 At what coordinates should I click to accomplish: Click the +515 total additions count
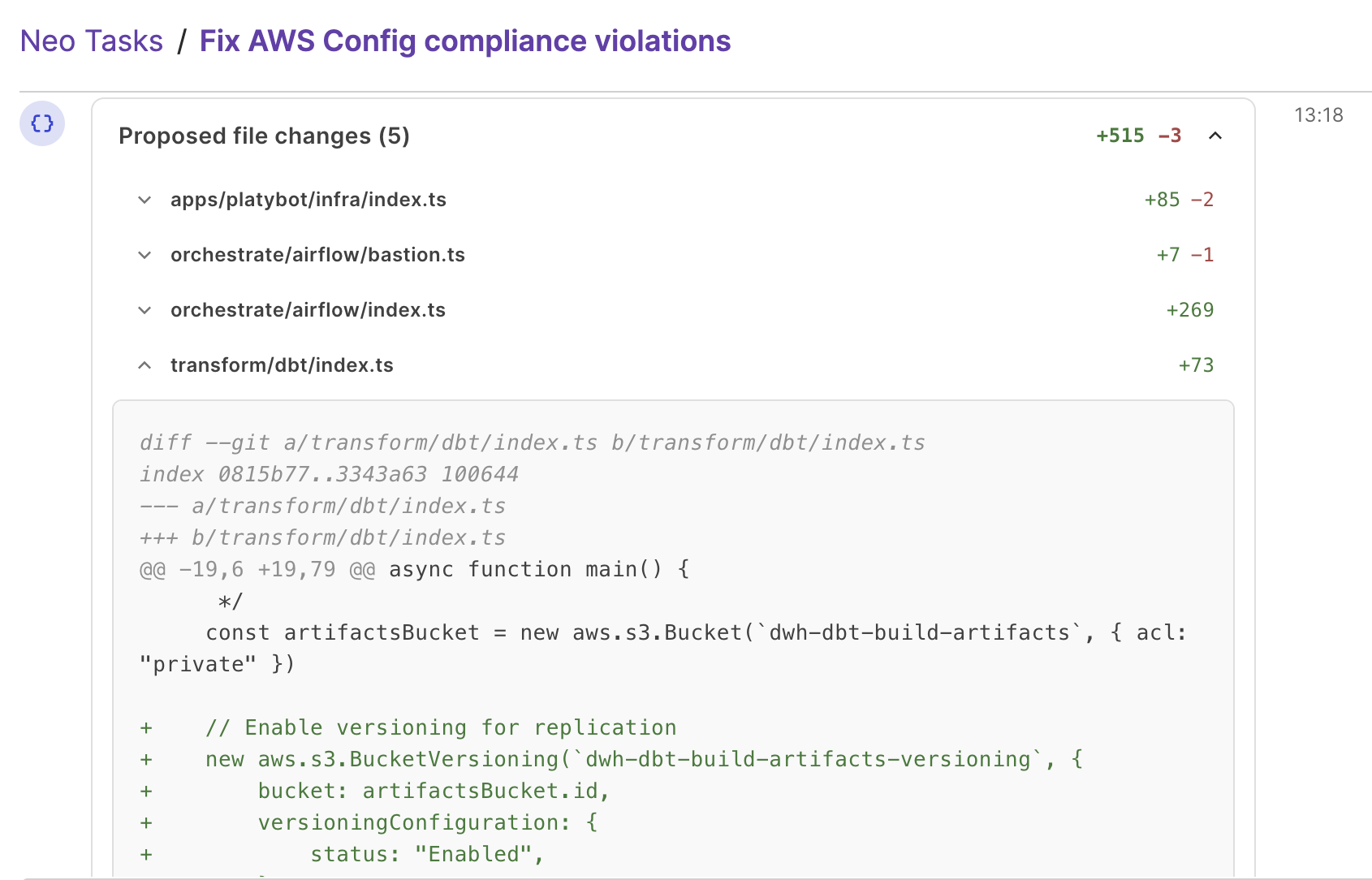1120,136
